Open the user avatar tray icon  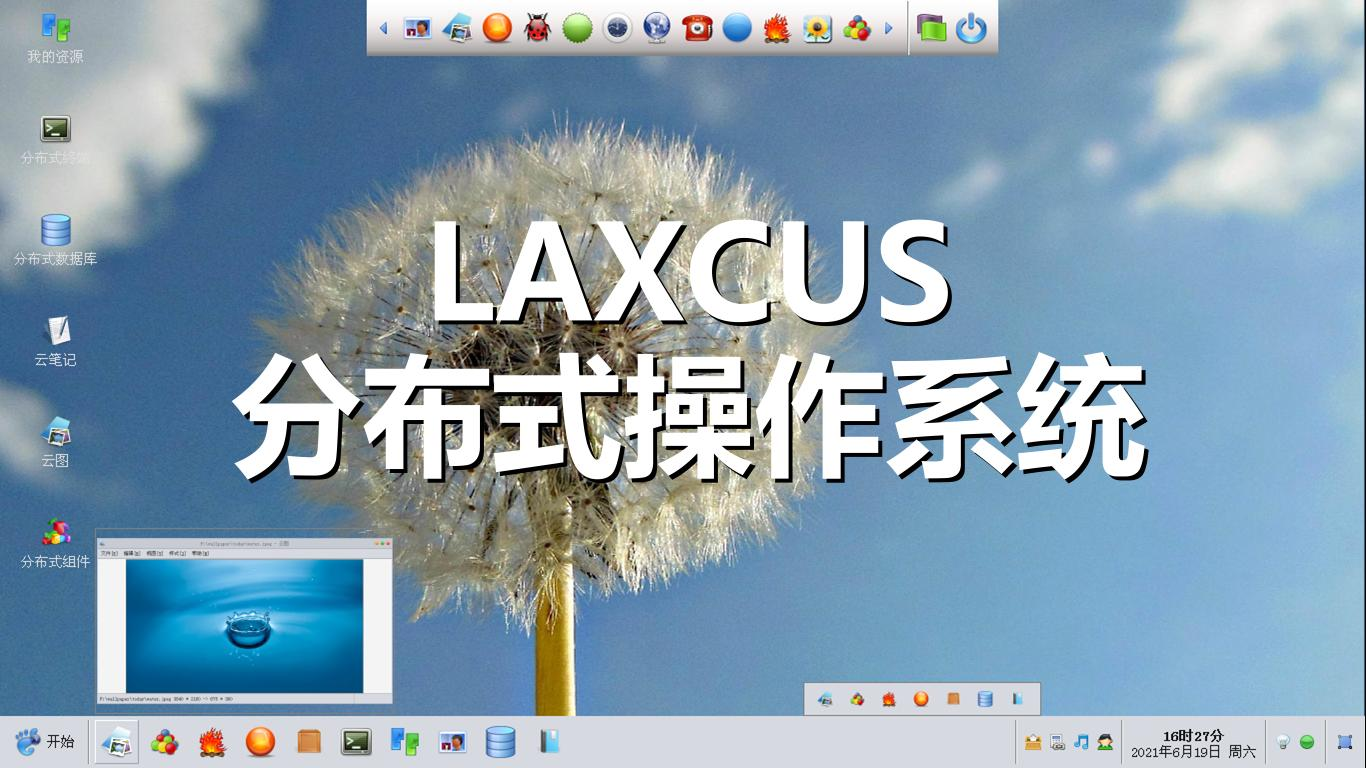(x=1105, y=742)
